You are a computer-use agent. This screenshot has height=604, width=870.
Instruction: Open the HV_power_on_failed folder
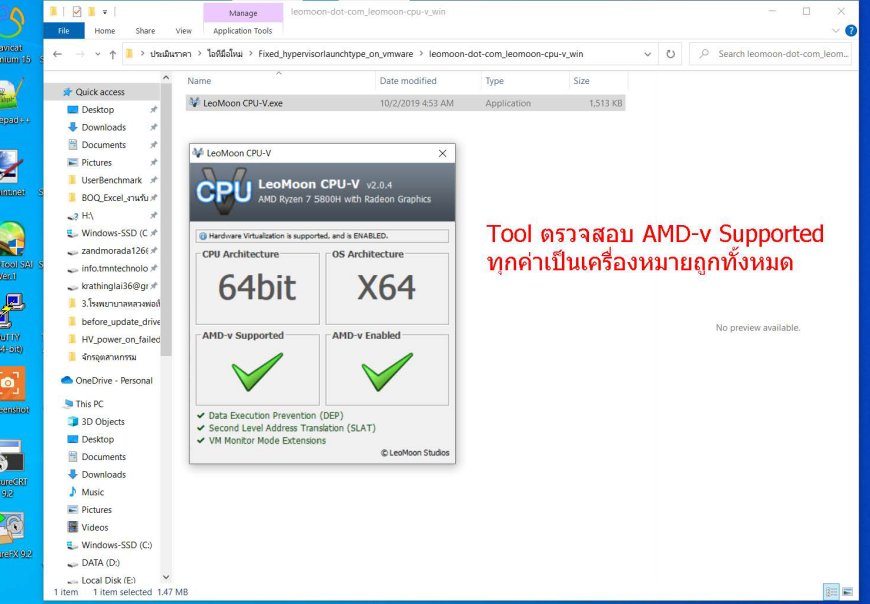pyautogui.click(x=120, y=339)
